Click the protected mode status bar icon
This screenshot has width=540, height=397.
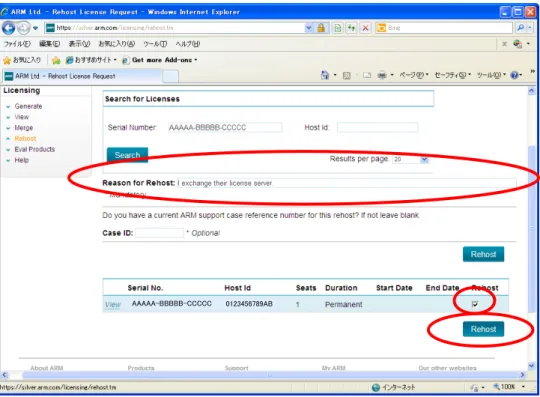[475, 388]
